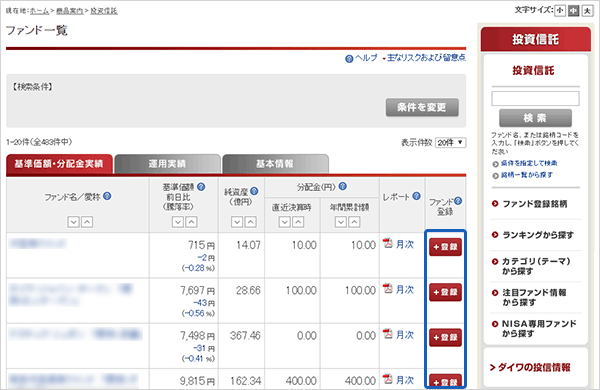600x390 pixels.
Task: Click 検索 button in sidebar
Action: [535, 118]
